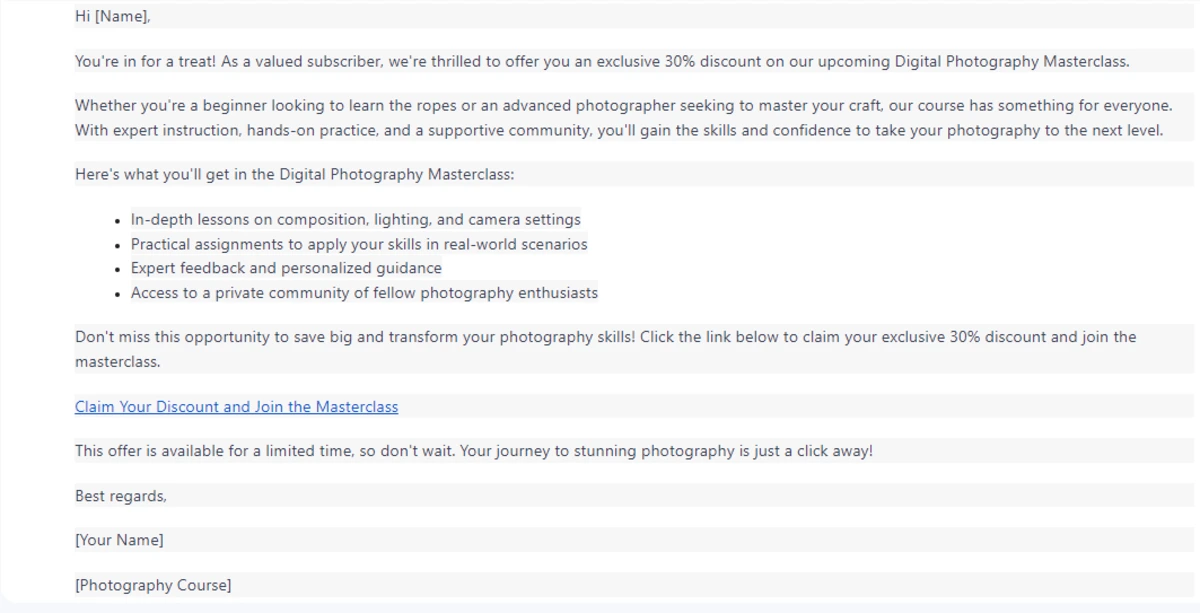
Task: Click the 'Best regards,' closing line
Action: pyautogui.click(x=121, y=496)
